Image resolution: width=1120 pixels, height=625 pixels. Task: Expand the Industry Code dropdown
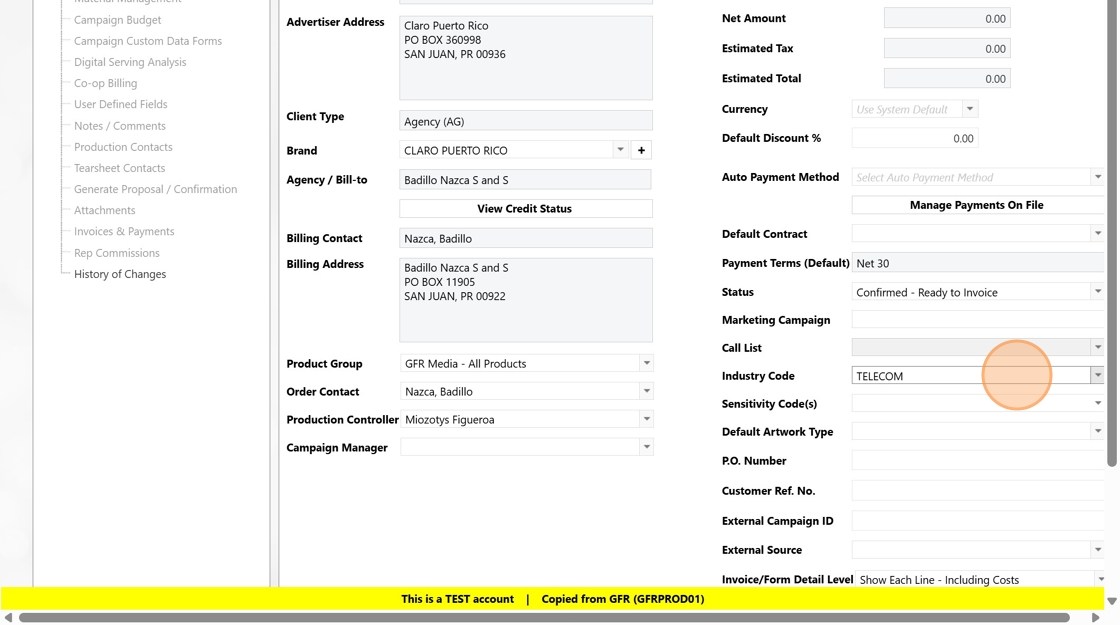click(1097, 375)
